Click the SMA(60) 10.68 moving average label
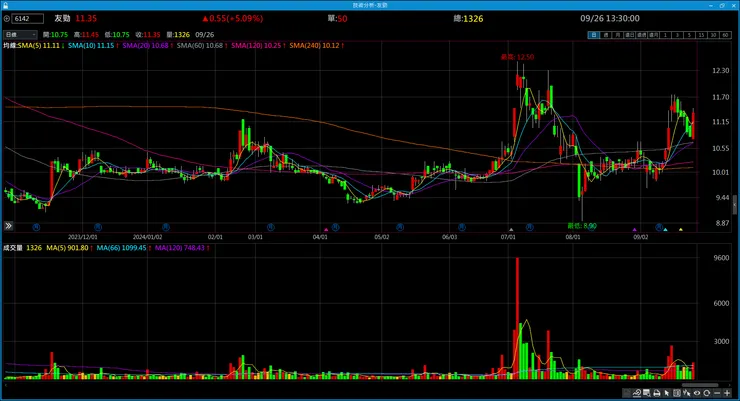The height and width of the screenshot is (401, 740). (x=202, y=46)
